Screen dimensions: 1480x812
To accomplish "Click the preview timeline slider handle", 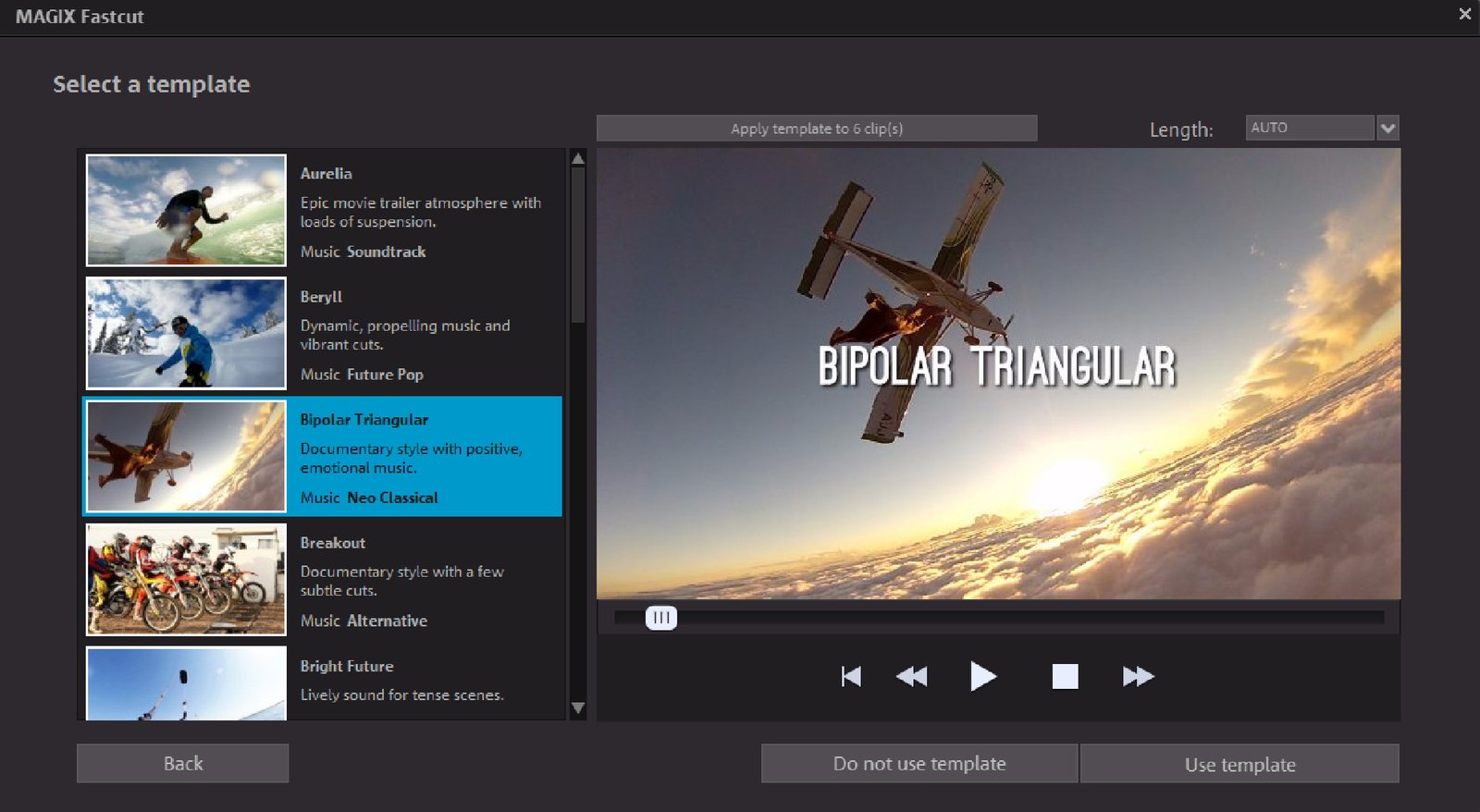I will tap(660, 617).
